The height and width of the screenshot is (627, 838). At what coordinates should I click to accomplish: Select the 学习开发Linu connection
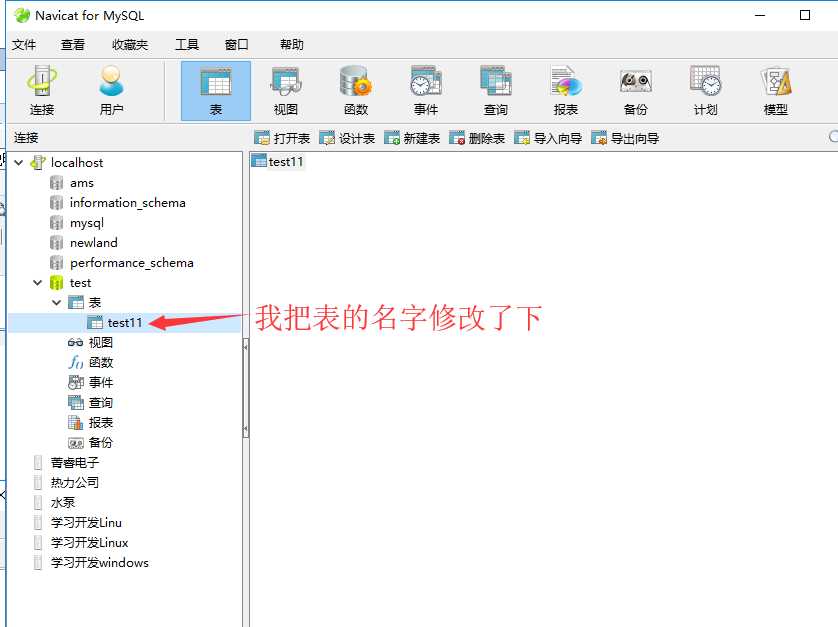coord(86,522)
